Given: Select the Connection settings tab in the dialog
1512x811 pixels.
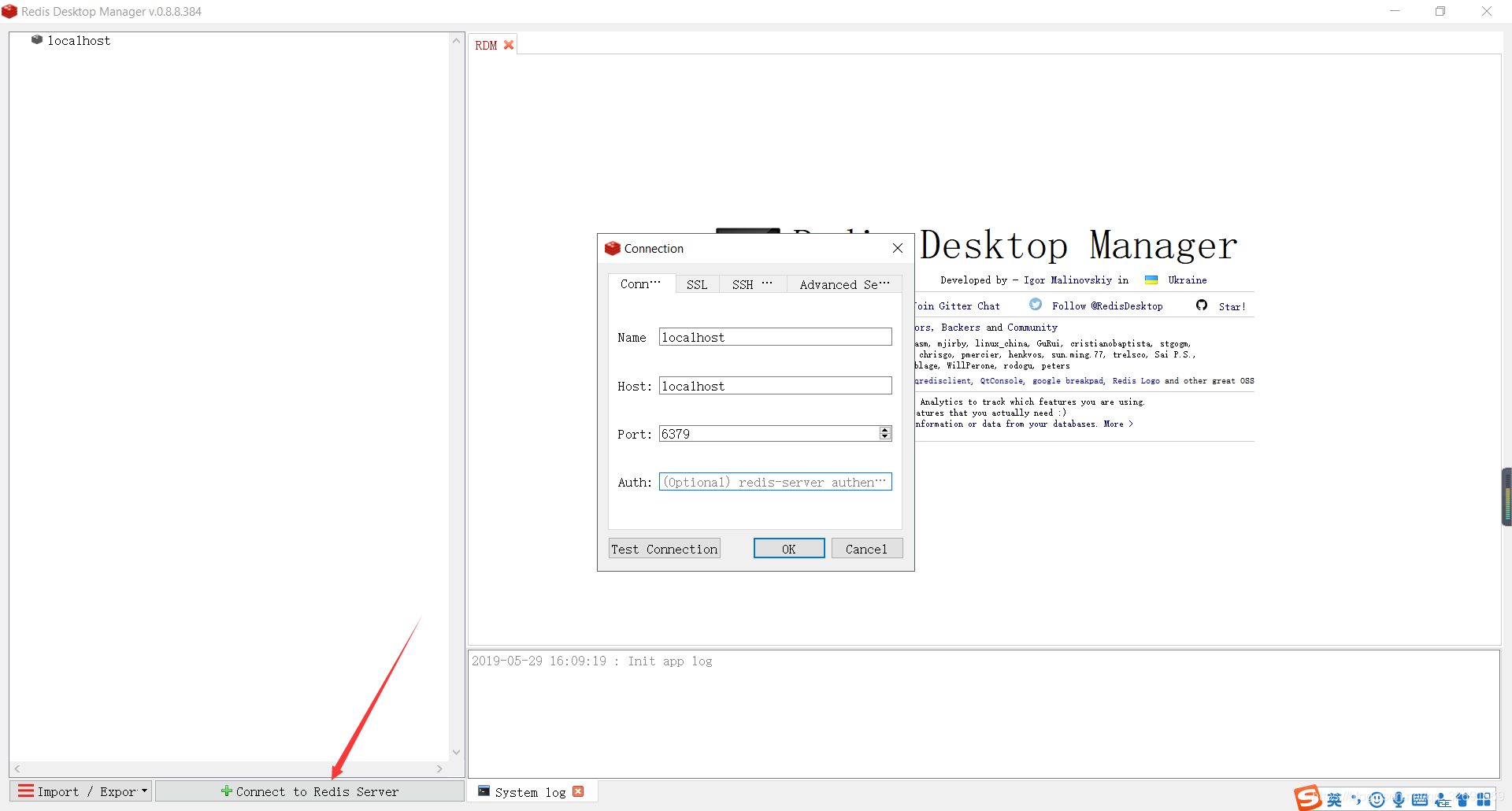Looking at the screenshot, I should [641, 283].
